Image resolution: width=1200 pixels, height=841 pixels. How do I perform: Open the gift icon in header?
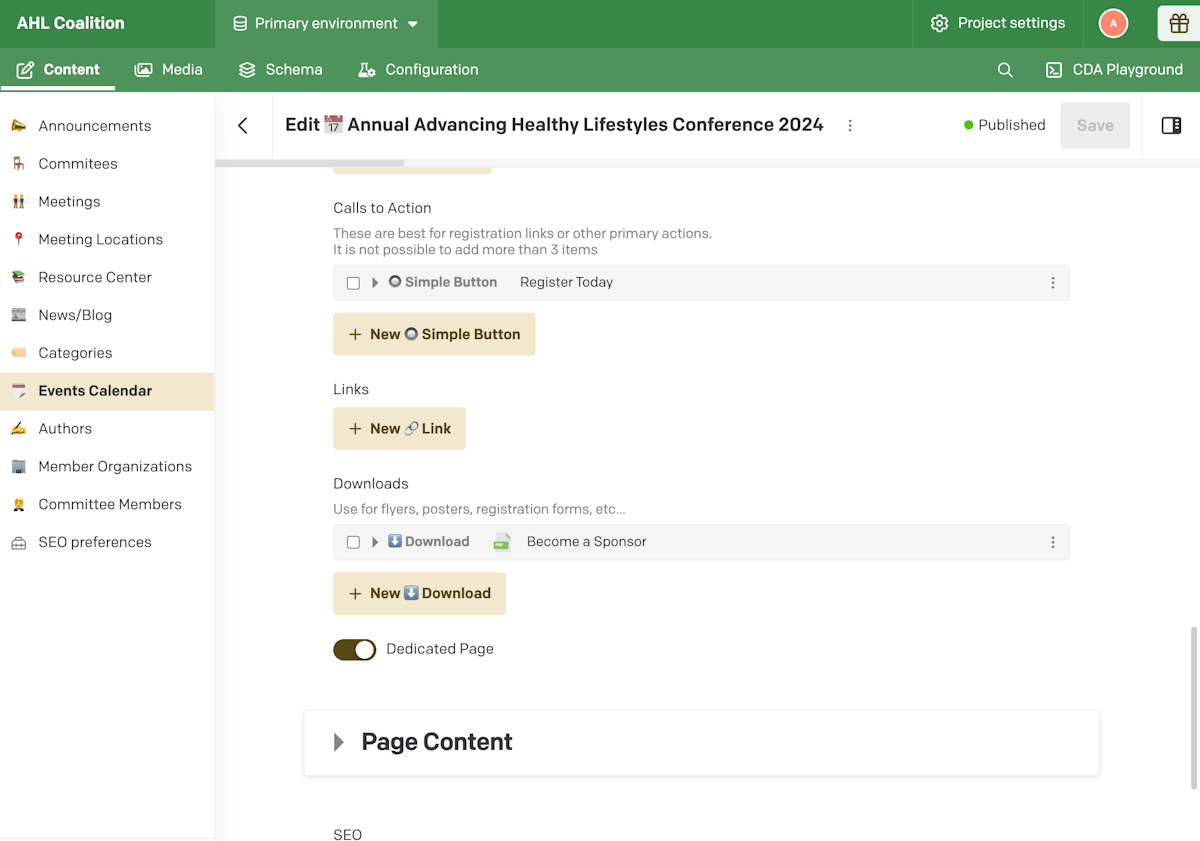point(1178,23)
